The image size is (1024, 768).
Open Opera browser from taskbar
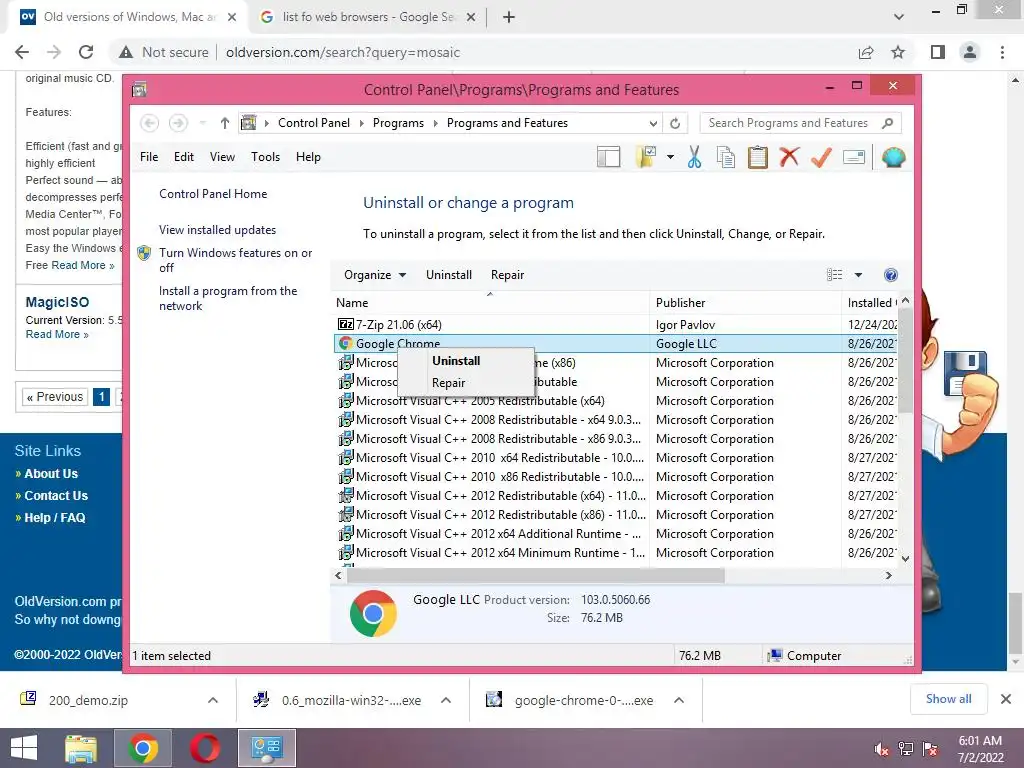point(205,748)
